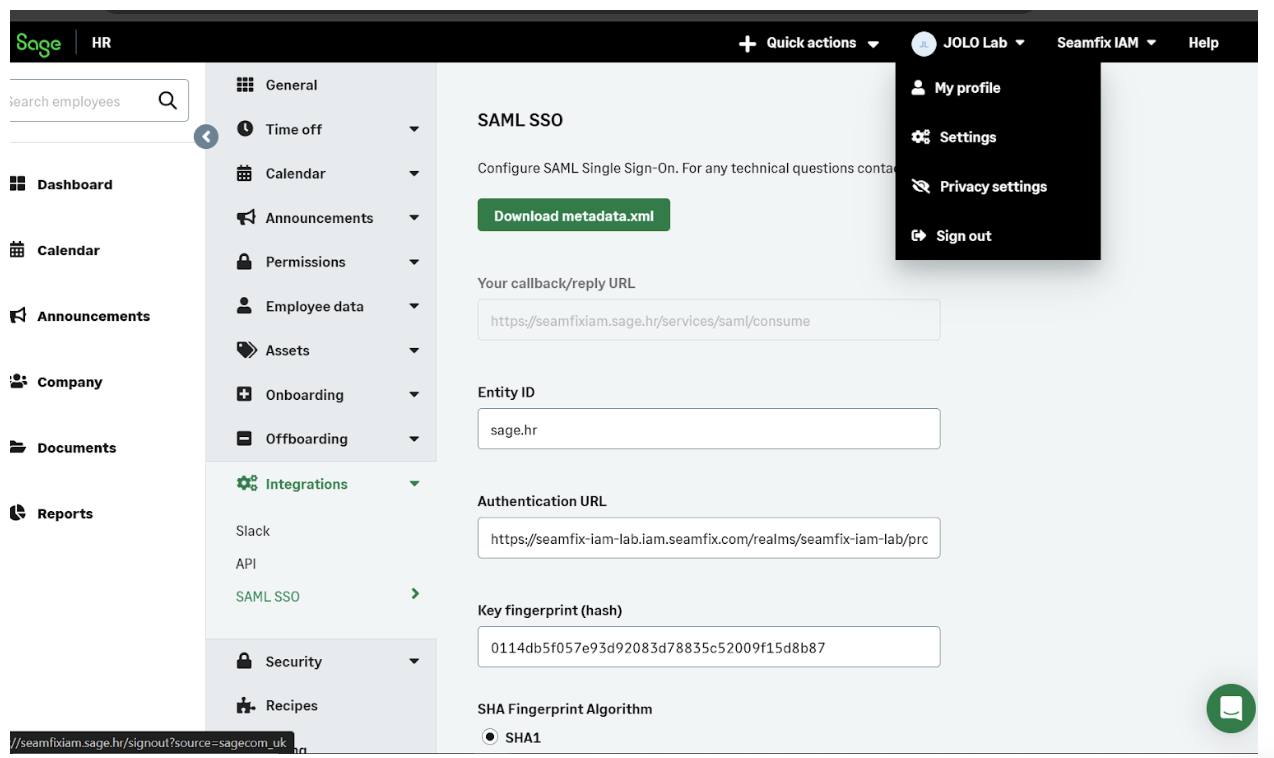The image size is (1274, 758).
Task: Click the JOLO Lab avatar icon
Action: pyautogui.click(x=924, y=43)
